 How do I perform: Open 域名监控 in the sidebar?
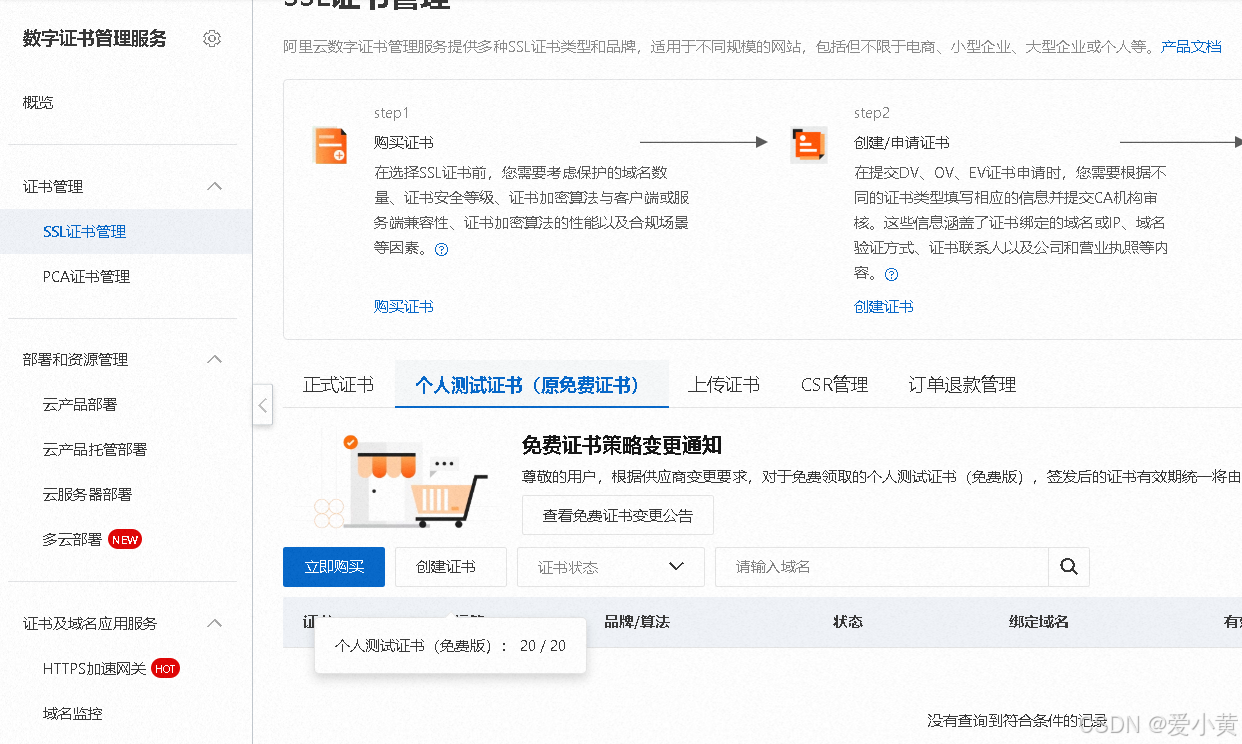[72, 714]
